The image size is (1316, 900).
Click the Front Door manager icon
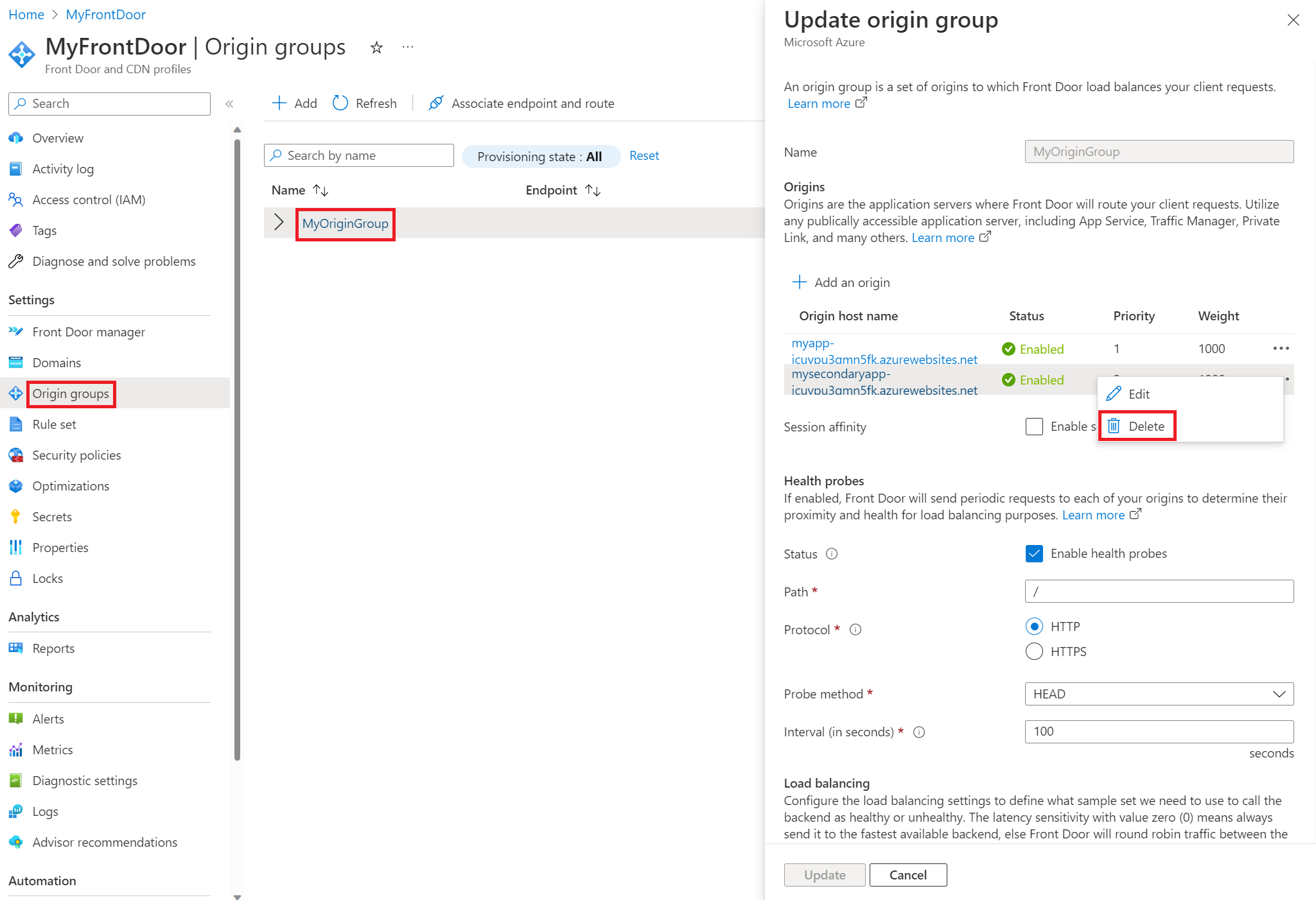[x=18, y=331]
